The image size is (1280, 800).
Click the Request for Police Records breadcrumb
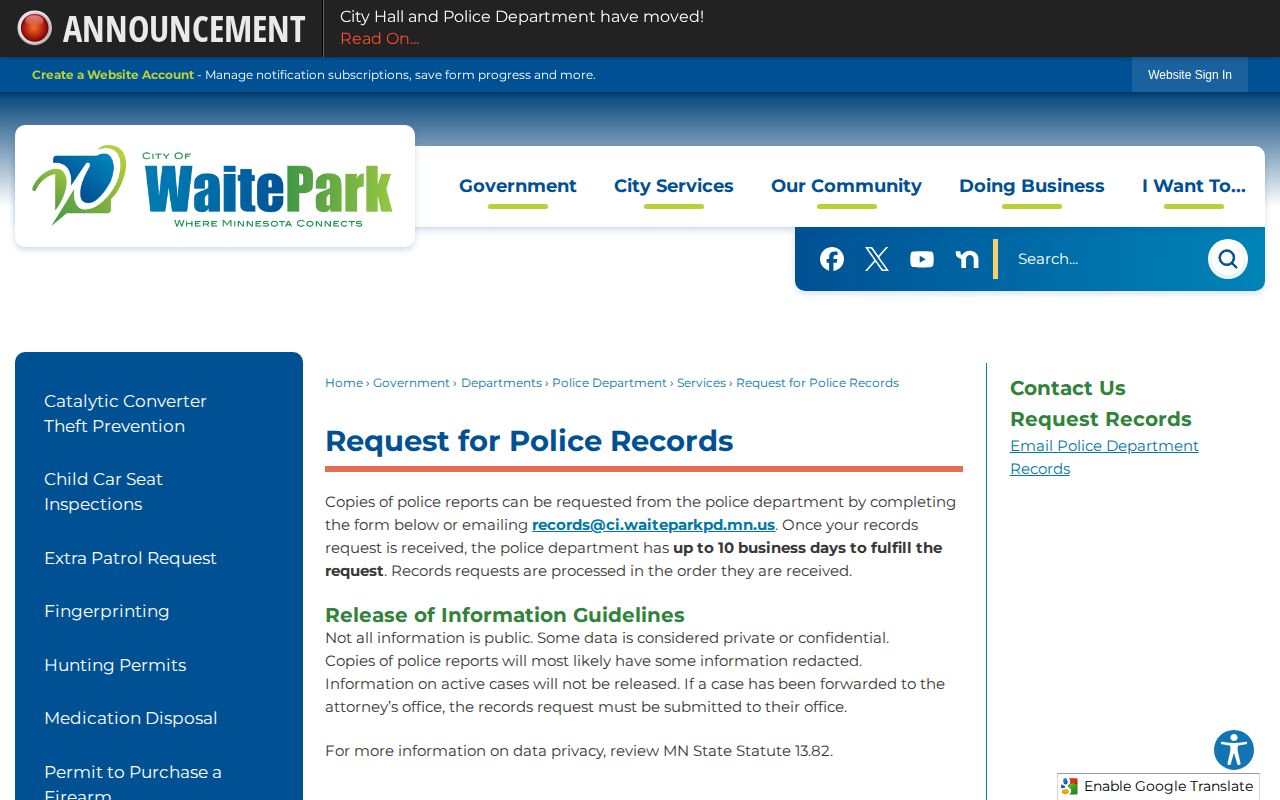(817, 383)
